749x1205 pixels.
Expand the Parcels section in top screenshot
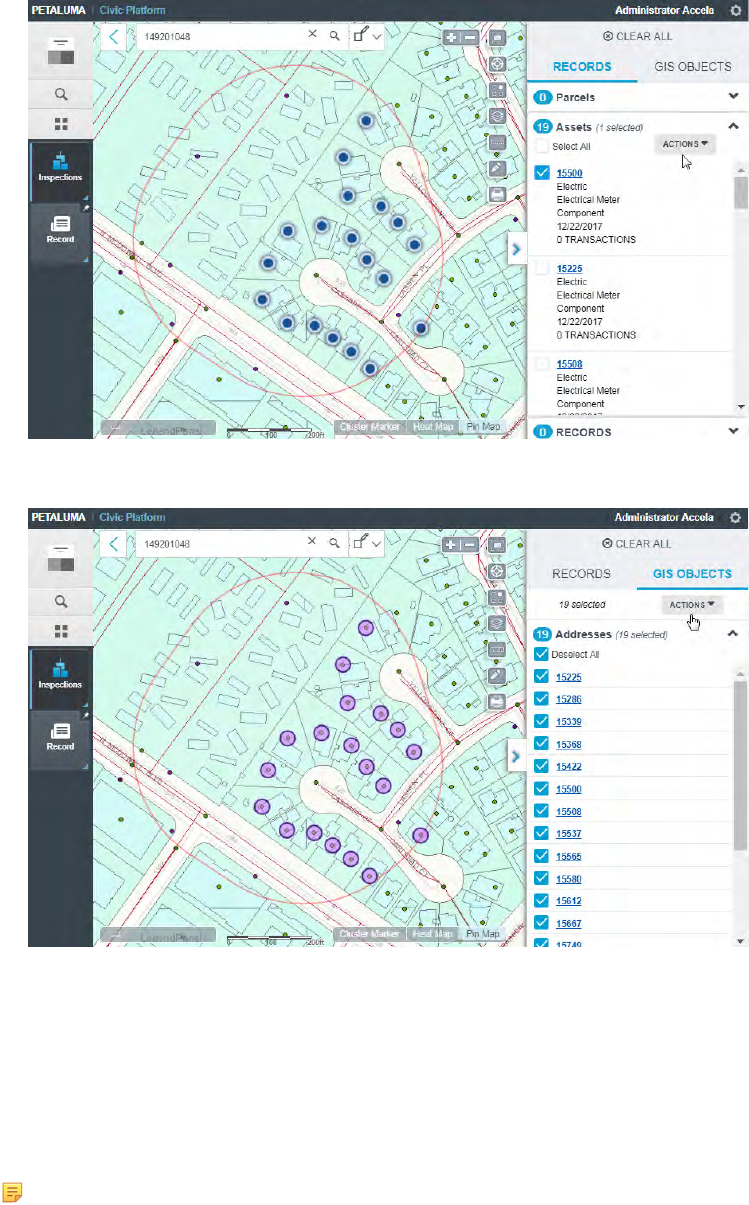click(733, 97)
